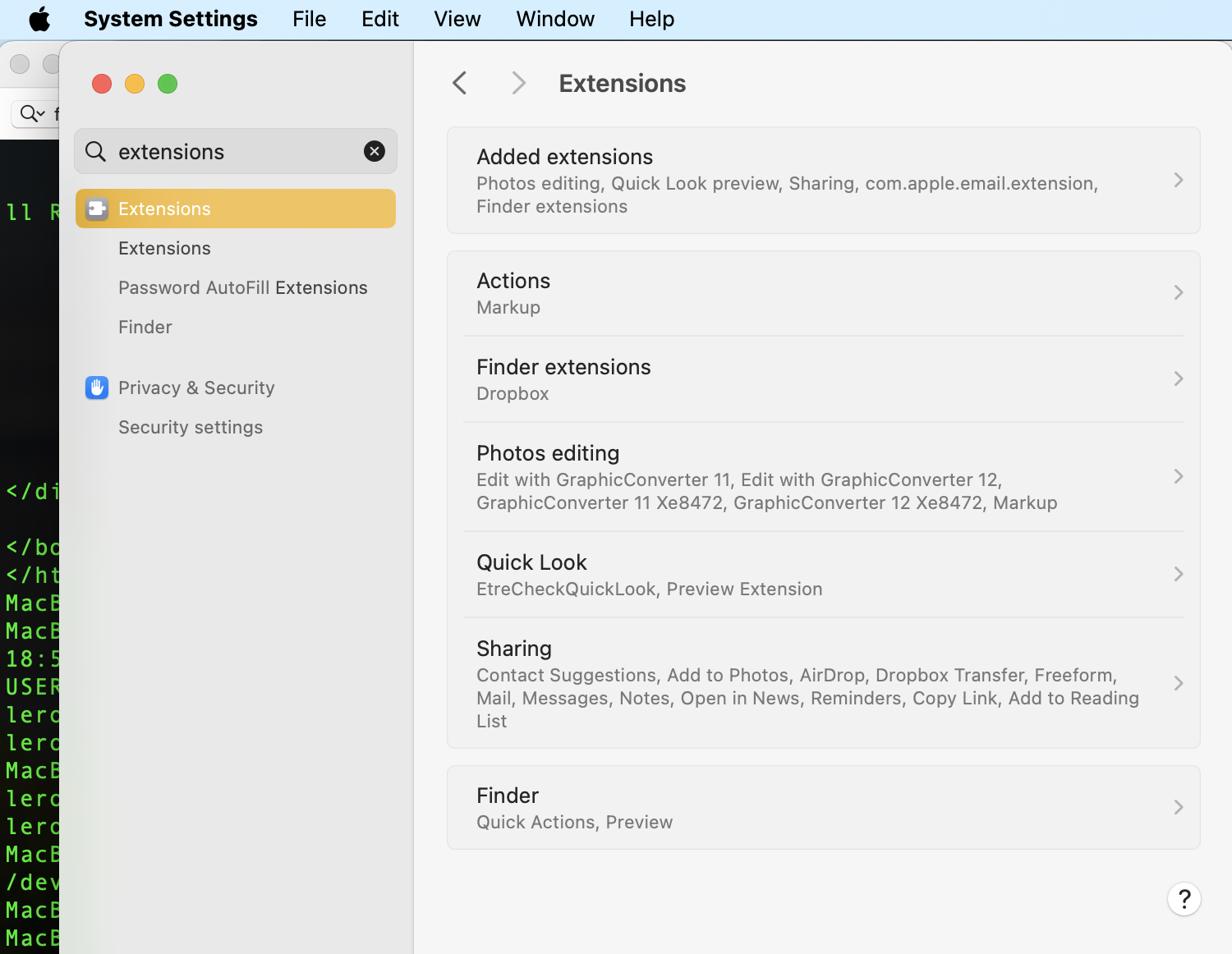Go back with the left arrow

(x=460, y=83)
